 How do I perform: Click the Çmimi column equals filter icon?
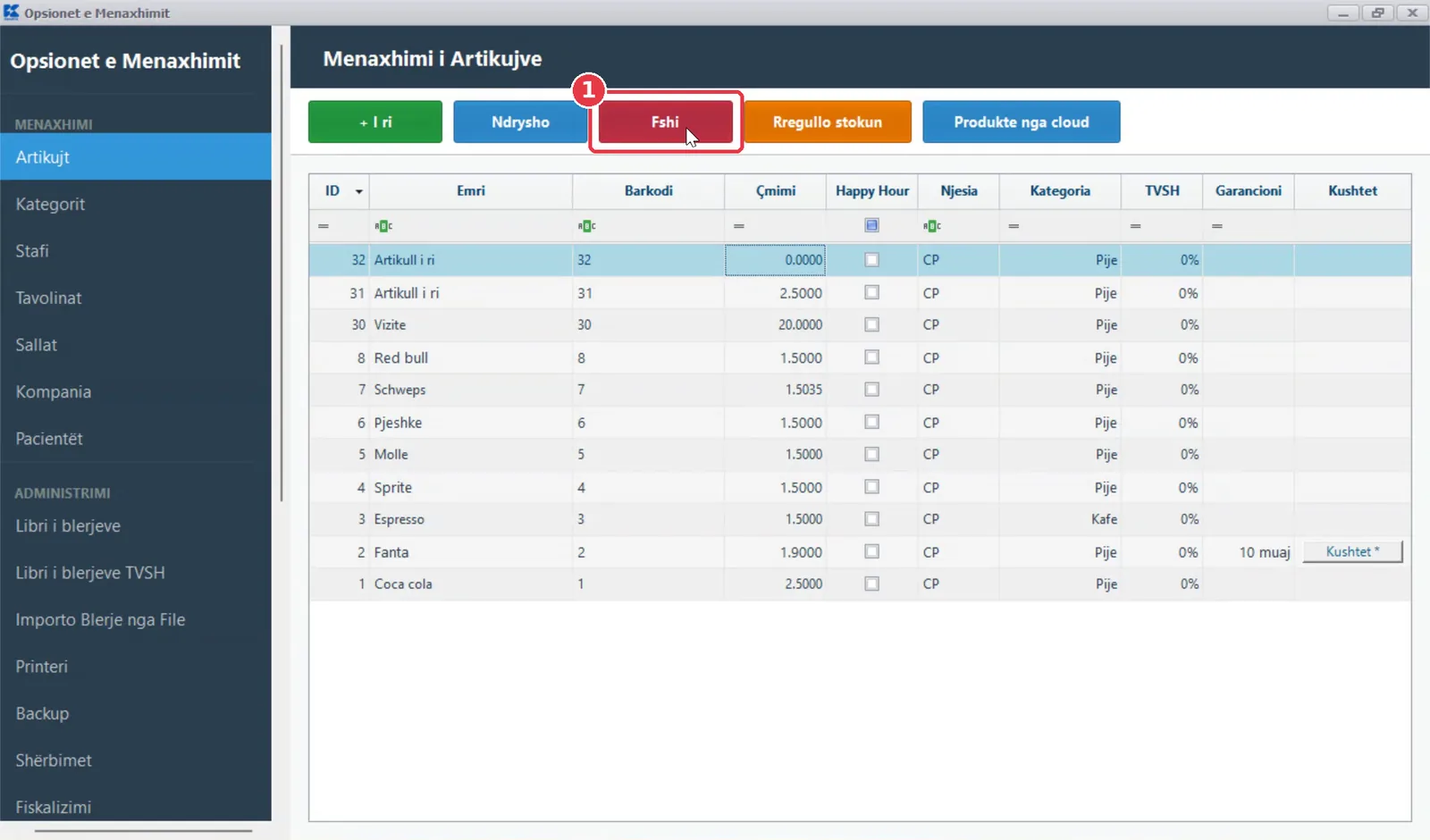pyautogui.click(x=739, y=226)
